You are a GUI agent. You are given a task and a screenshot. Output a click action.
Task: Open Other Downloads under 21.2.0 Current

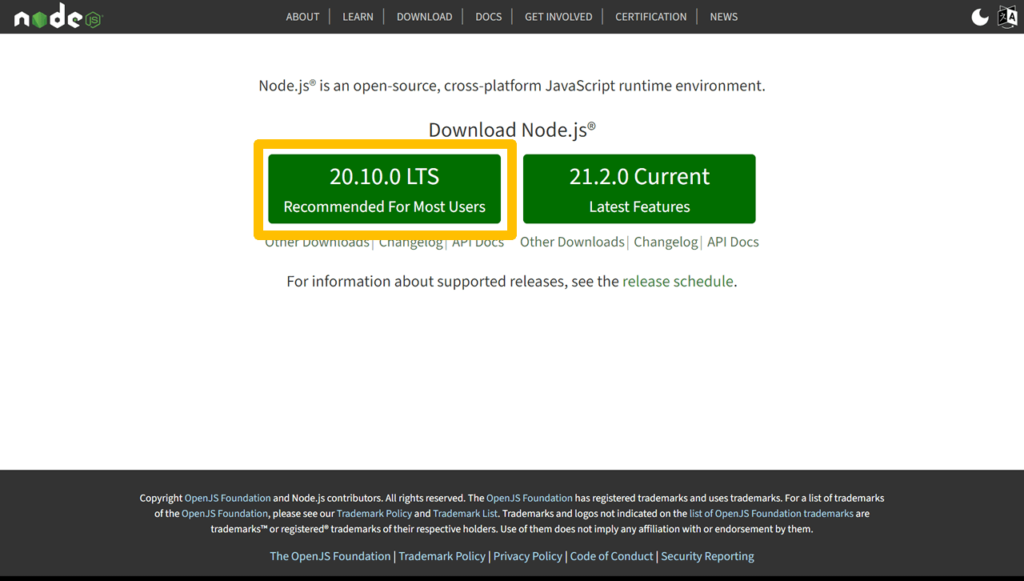tap(572, 242)
